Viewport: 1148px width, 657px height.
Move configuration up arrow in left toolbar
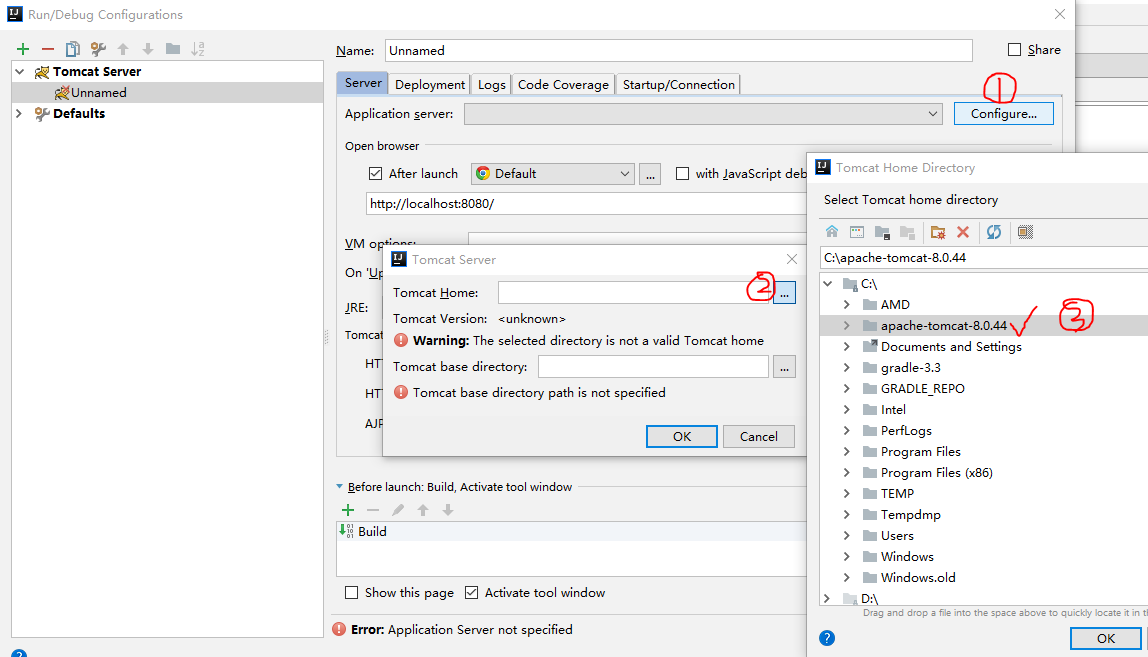coord(123,49)
